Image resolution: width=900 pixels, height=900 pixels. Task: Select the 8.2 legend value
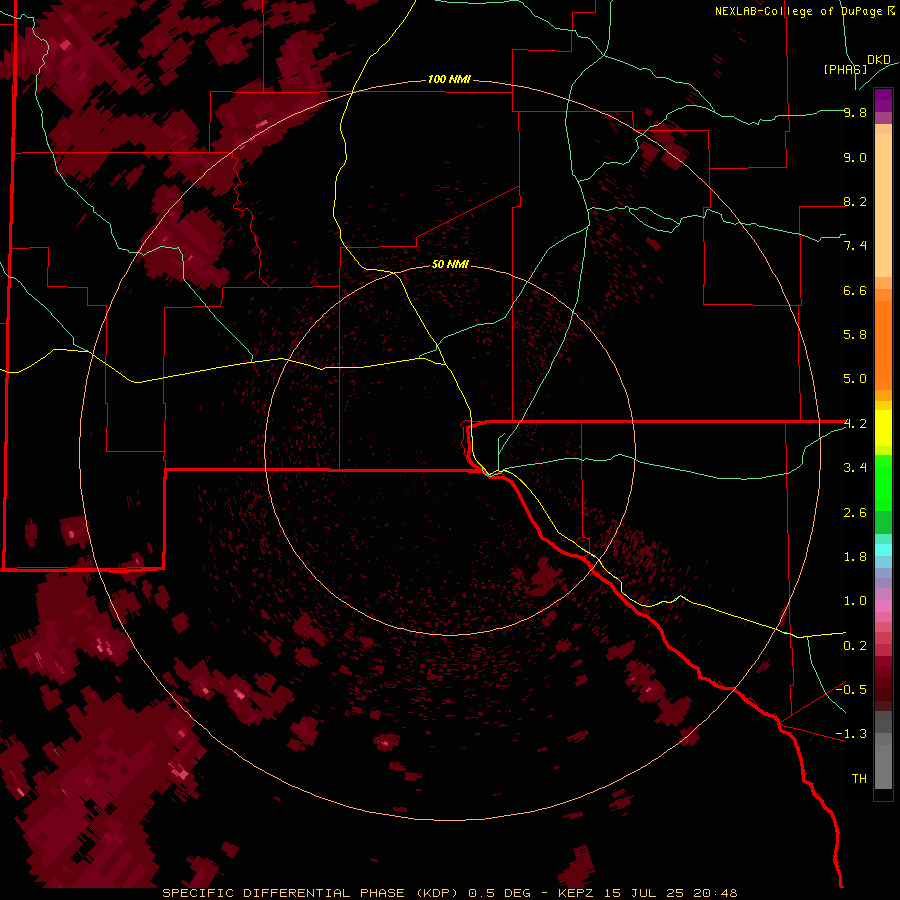coord(855,201)
